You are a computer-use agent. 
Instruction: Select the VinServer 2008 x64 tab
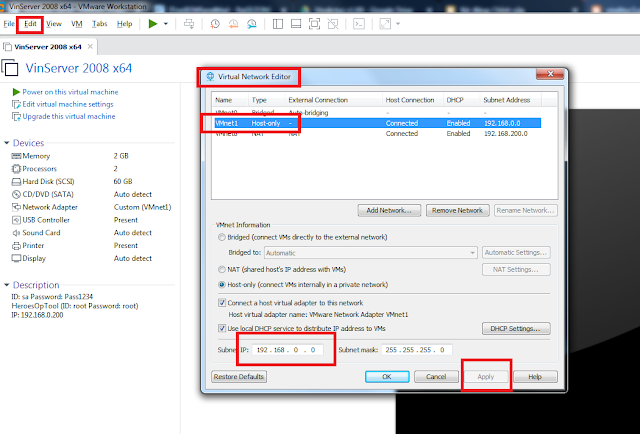click(48, 47)
